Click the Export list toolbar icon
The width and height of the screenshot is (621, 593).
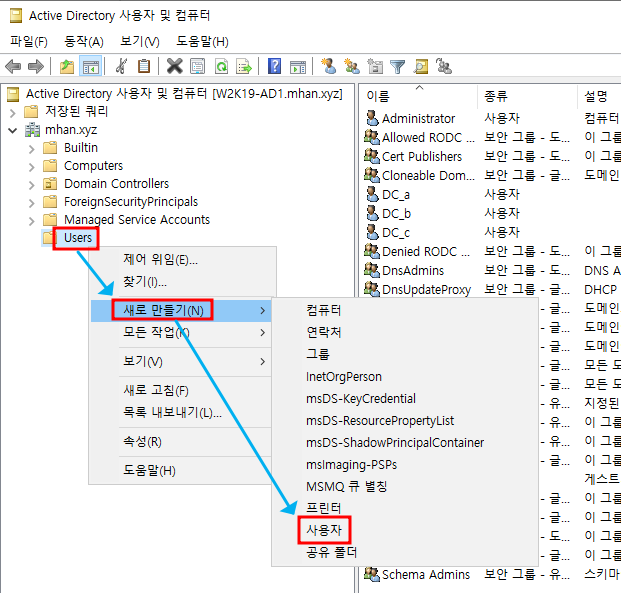[x=244, y=66]
